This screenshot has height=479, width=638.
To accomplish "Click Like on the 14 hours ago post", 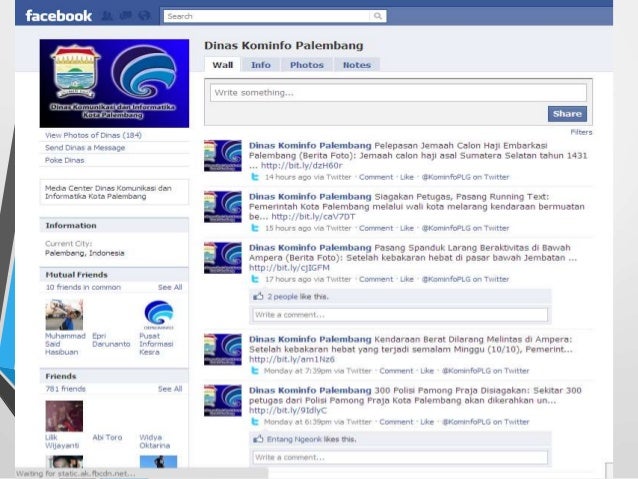I will coord(406,177).
